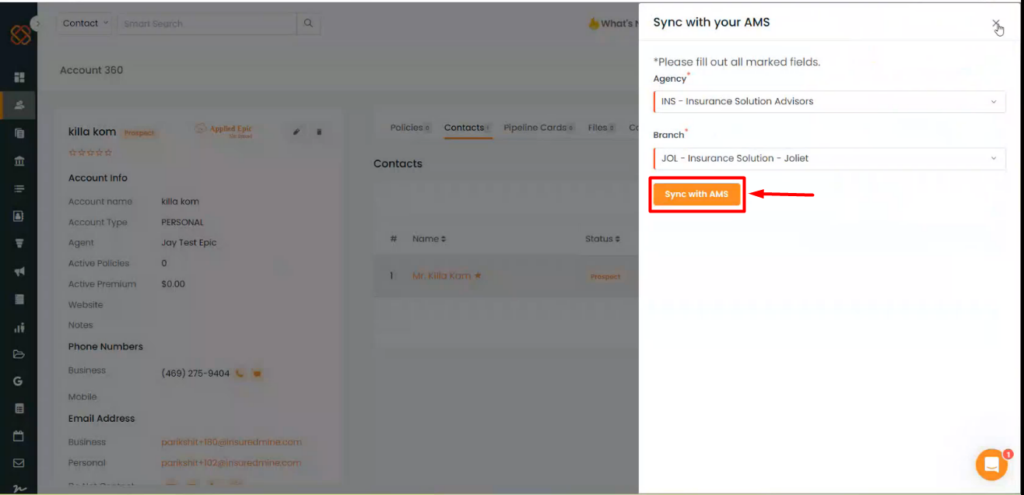Sort contacts table by Name
Screen dimensions: 1024x495
[429, 239]
